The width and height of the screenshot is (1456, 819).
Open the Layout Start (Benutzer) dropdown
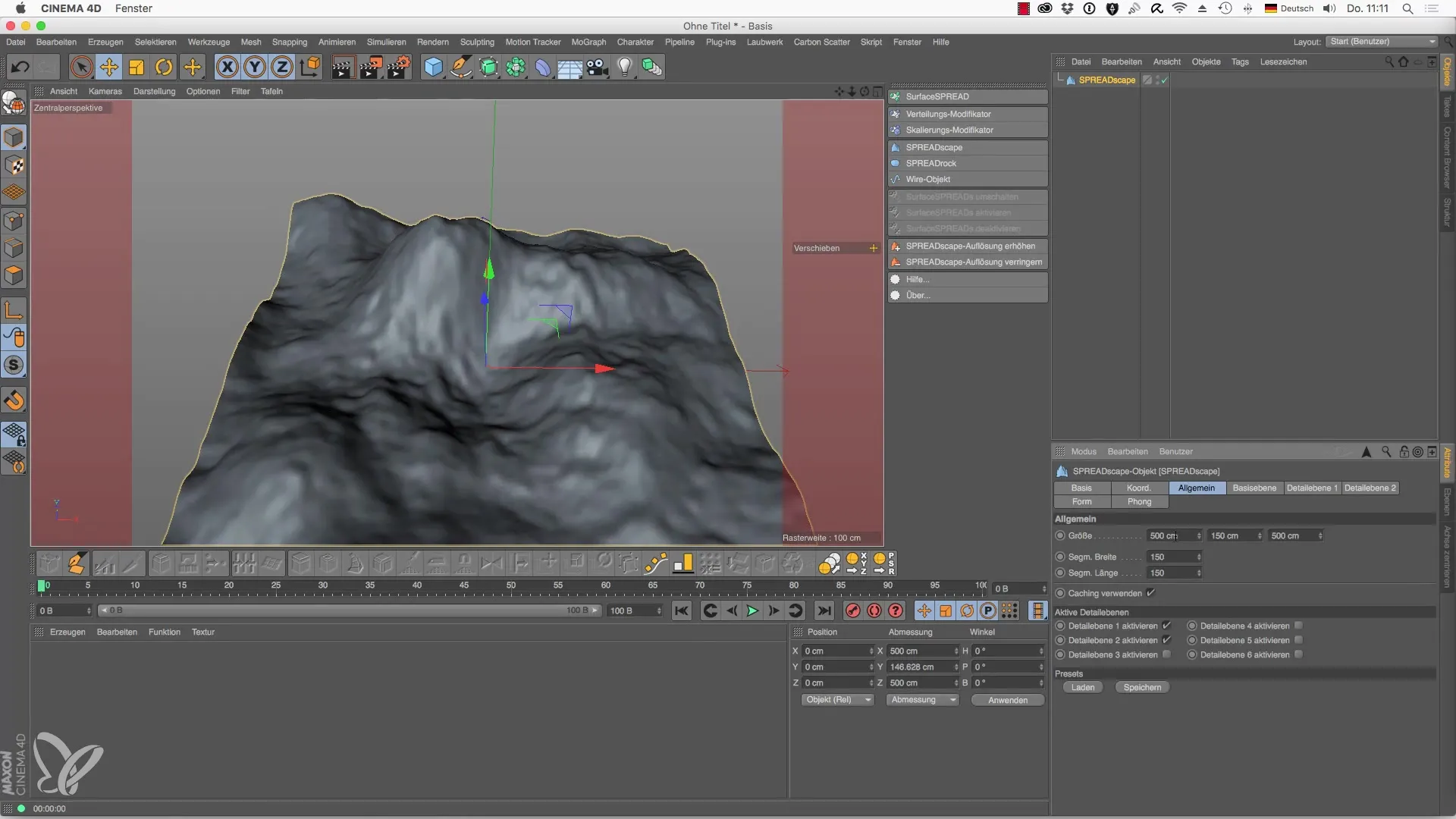click(1382, 42)
